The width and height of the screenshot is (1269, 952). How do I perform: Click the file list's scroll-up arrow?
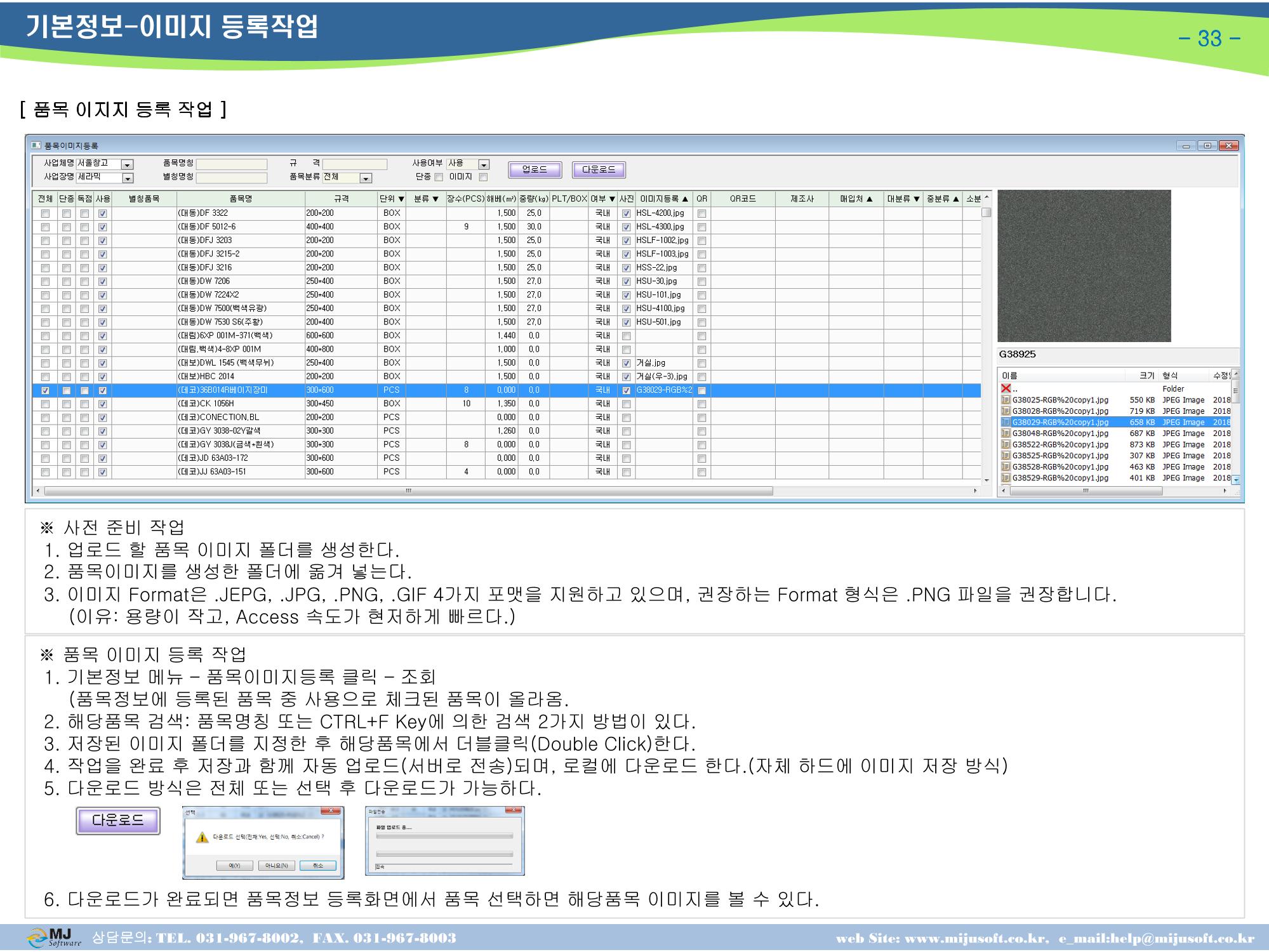[x=1235, y=373]
